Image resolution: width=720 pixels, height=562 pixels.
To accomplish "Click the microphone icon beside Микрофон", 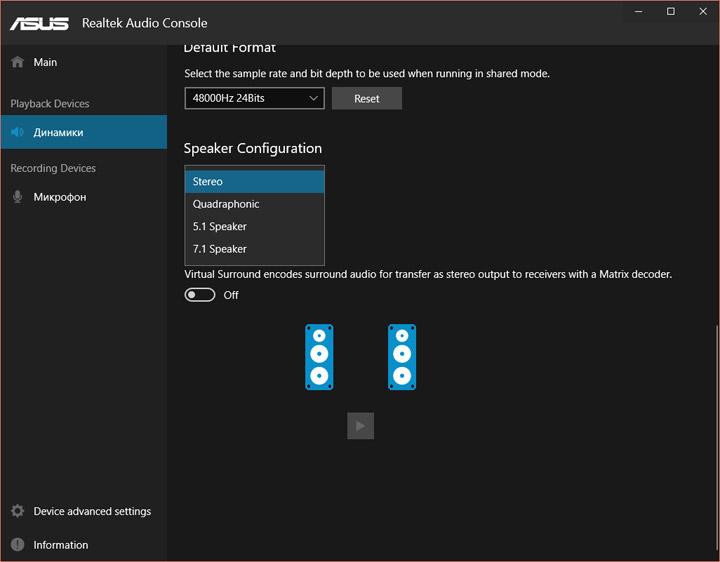I will click(17, 197).
